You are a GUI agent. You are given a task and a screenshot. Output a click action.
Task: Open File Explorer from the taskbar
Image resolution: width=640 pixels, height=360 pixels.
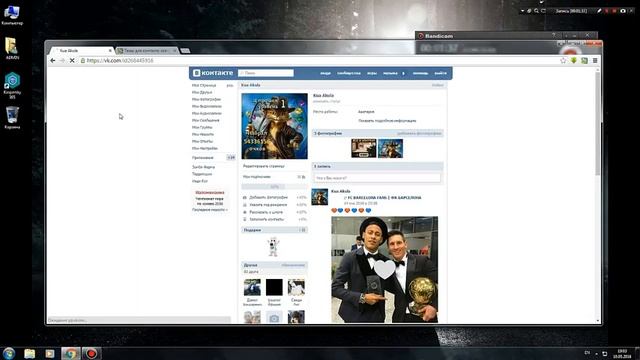29,353
